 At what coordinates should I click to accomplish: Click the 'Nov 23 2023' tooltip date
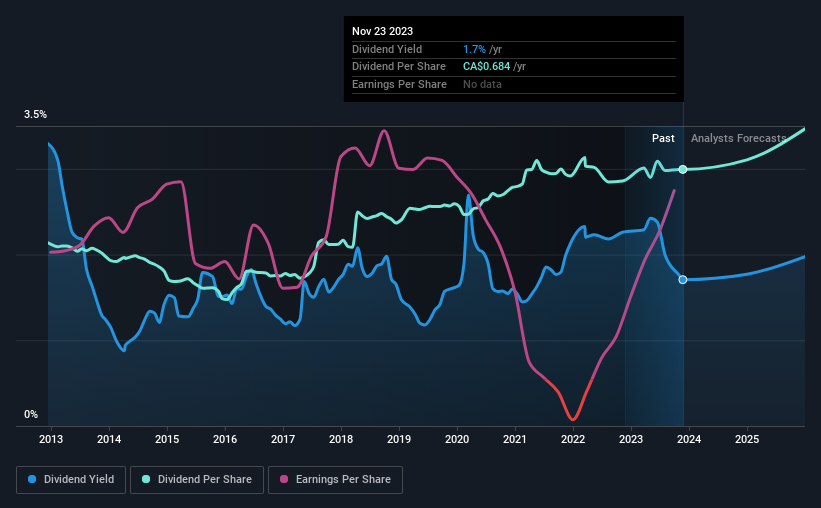click(382, 31)
